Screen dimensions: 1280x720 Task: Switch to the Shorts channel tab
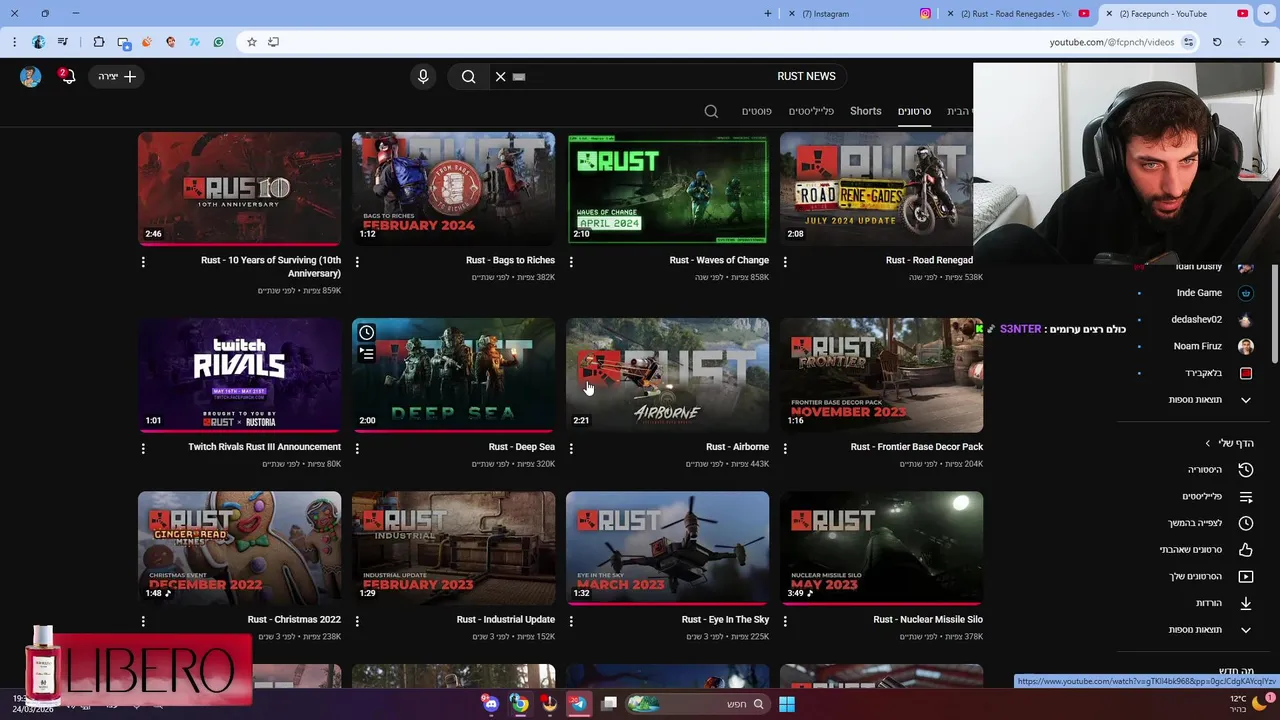[x=866, y=111]
